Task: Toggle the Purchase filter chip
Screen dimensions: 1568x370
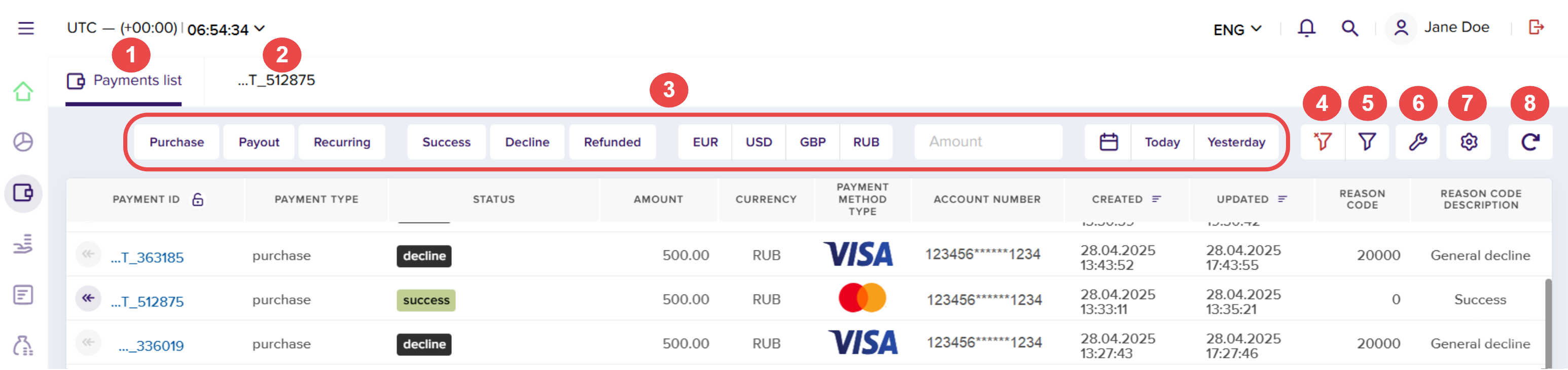Action: [176, 142]
